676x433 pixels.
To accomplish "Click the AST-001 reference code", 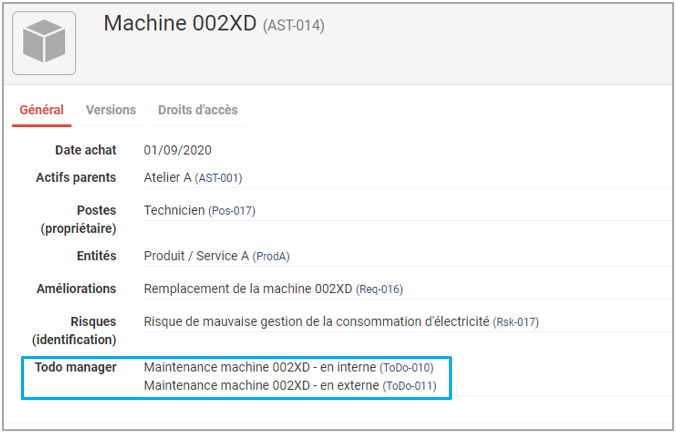I will [219, 178].
